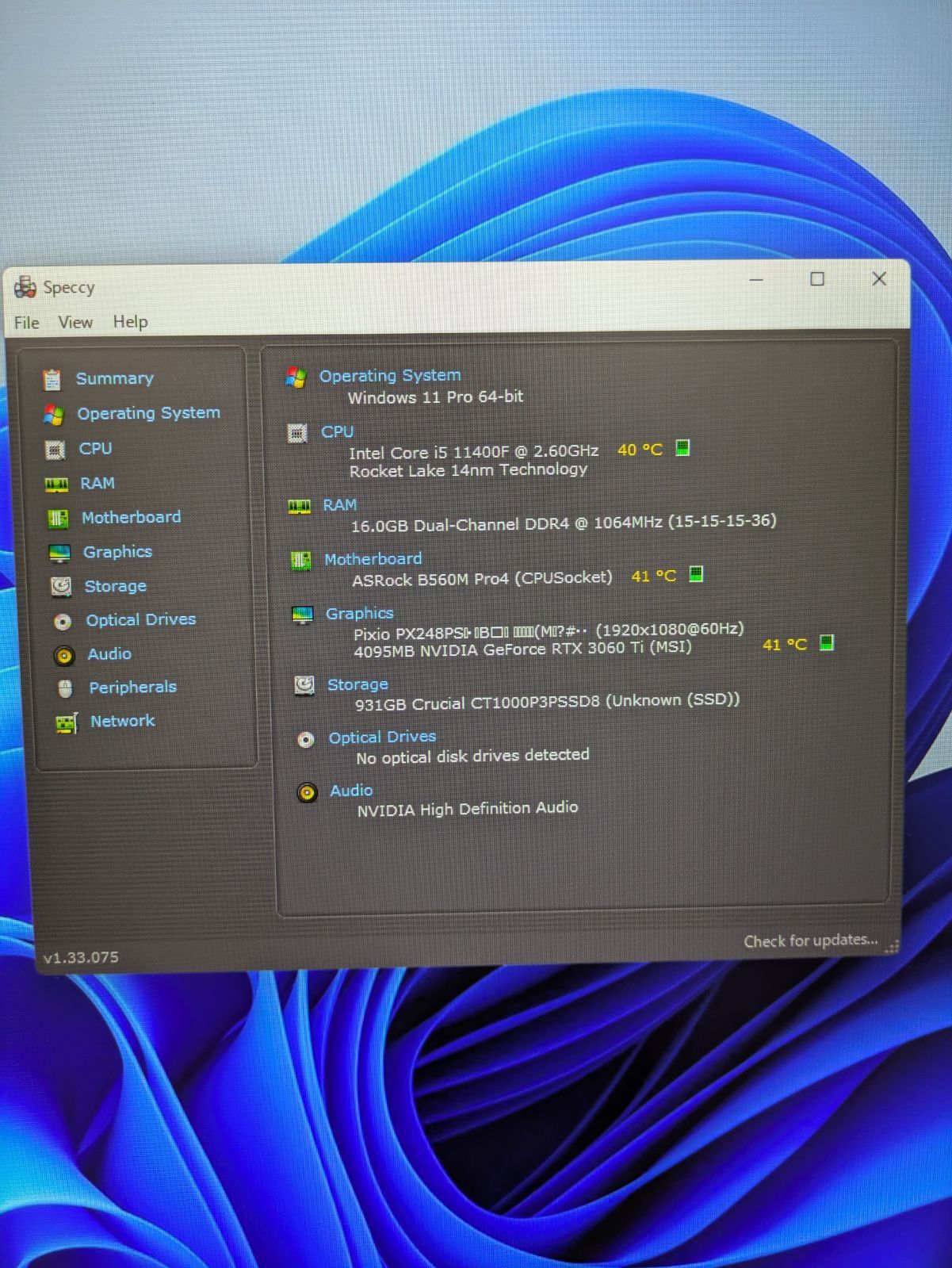The width and height of the screenshot is (952, 1268).
Task: Click the Summary clipboard icon in sidebar
Action: pos(52,381)
